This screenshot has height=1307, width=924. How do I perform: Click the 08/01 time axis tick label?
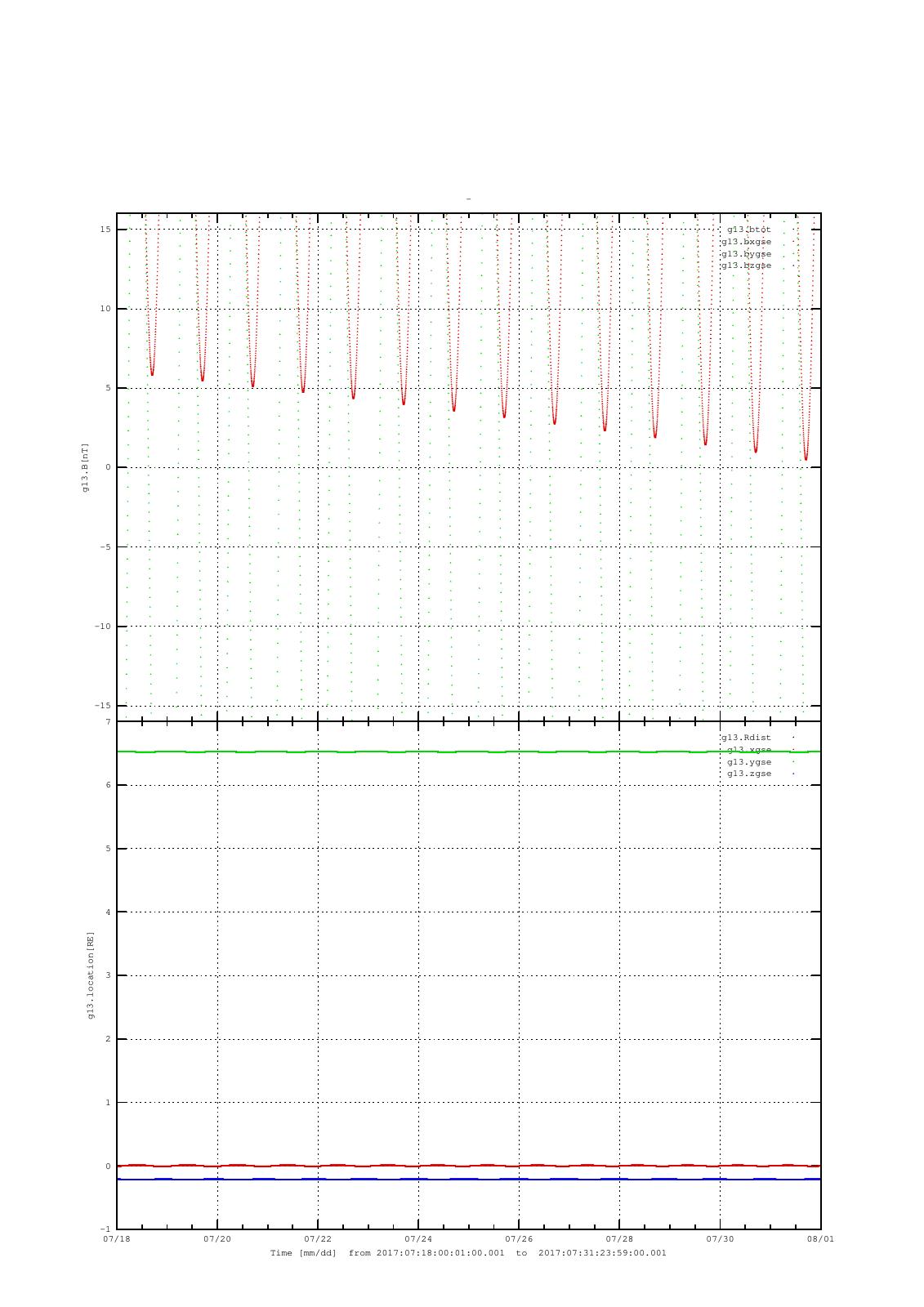[820, 1238]
